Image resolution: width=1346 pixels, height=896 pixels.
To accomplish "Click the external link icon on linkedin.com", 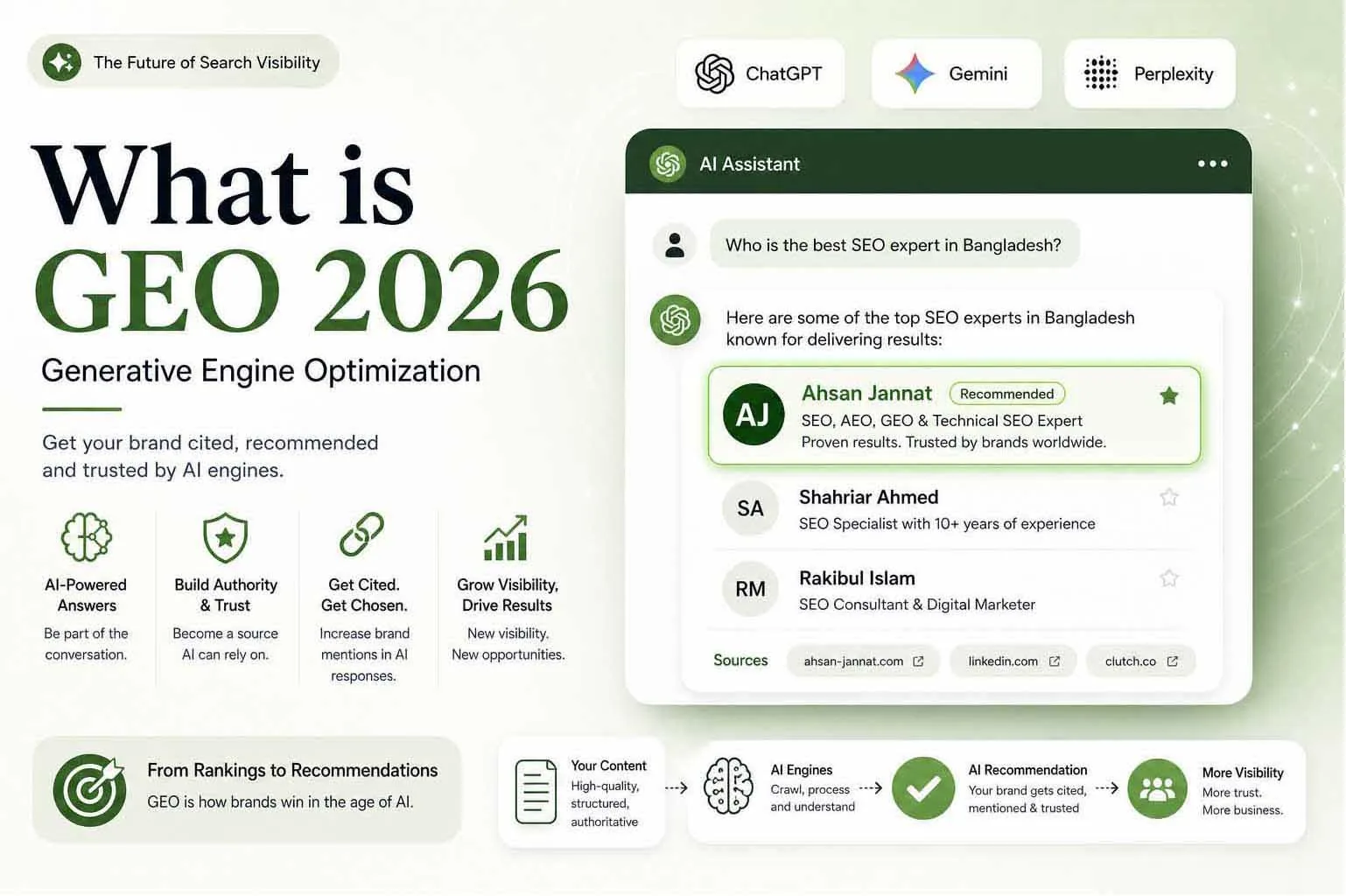I will tap(1055, 661).
